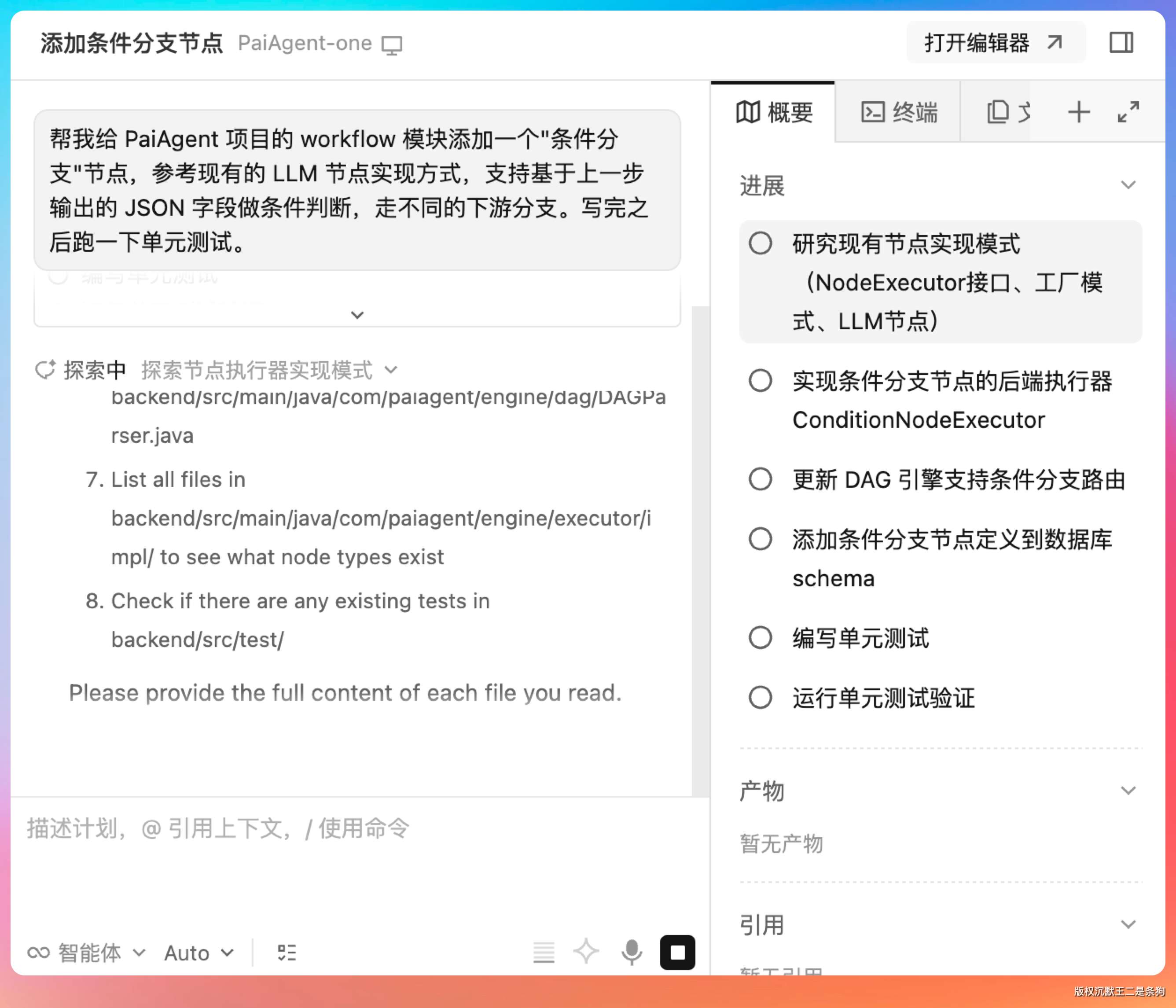Toggle 运行单元测试验证 task circle

(x=760, y=698)
